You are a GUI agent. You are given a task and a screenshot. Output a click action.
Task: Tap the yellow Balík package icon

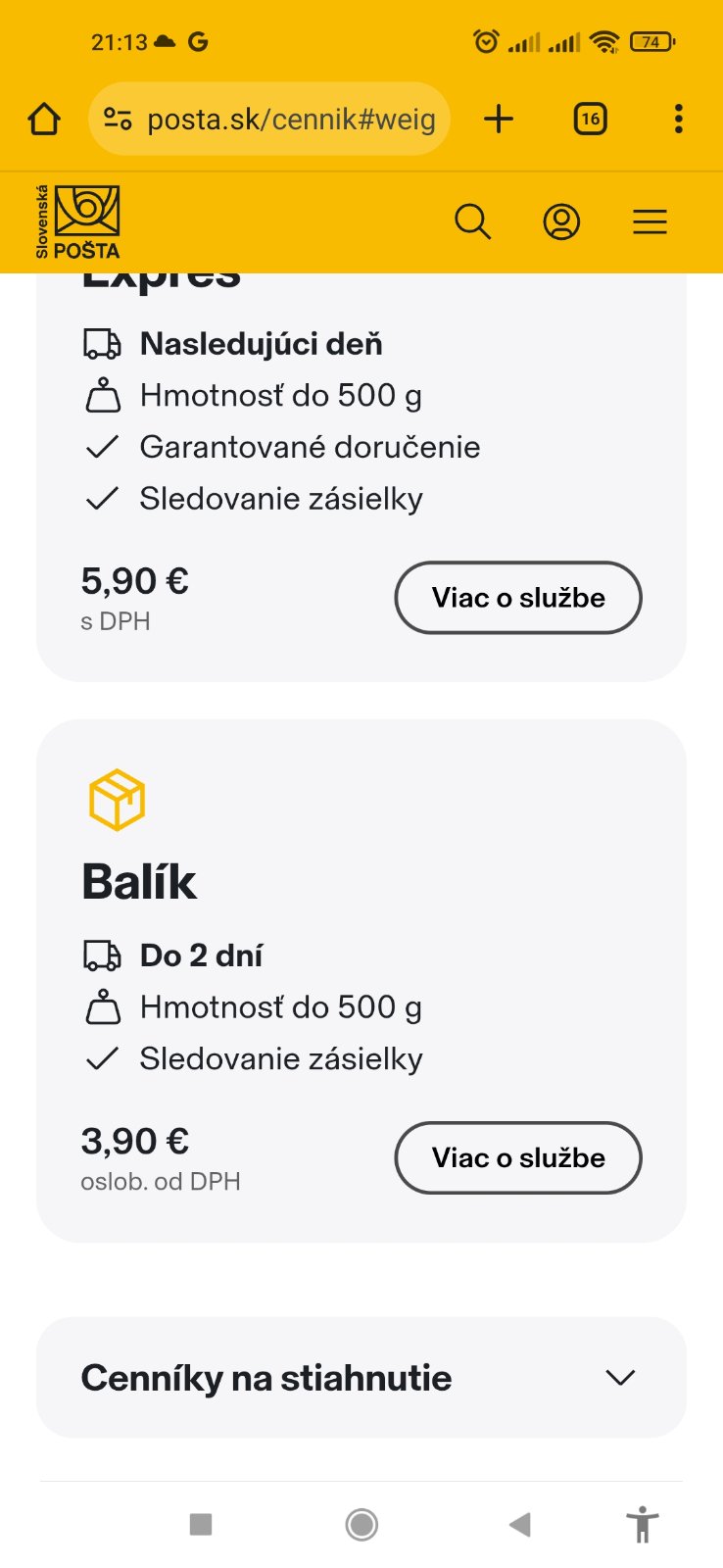tap(117, 800)
